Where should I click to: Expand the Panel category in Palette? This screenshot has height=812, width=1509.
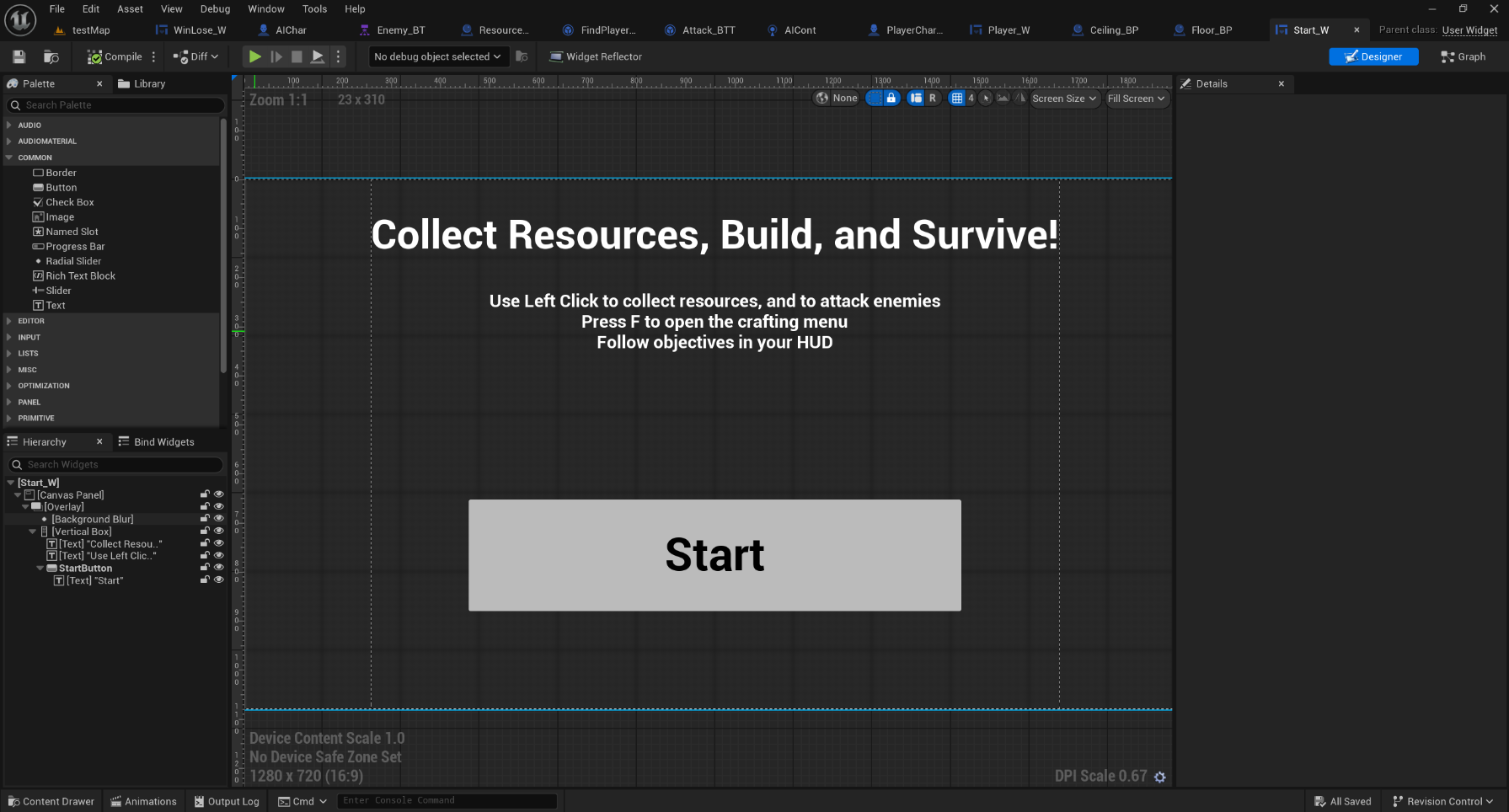point(29,402)
